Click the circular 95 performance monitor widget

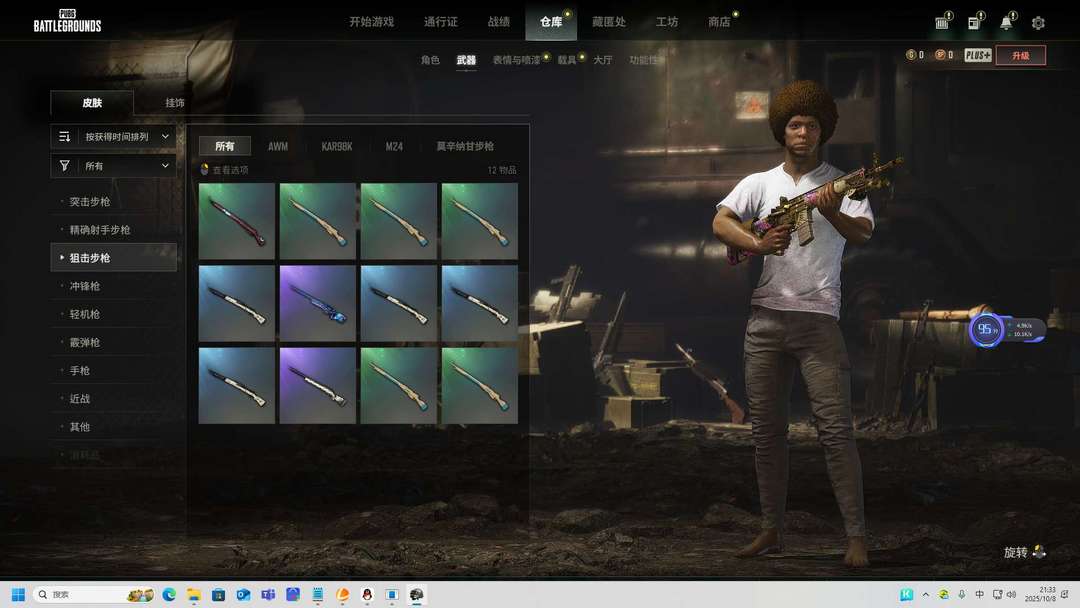click(x=986, y=330)
